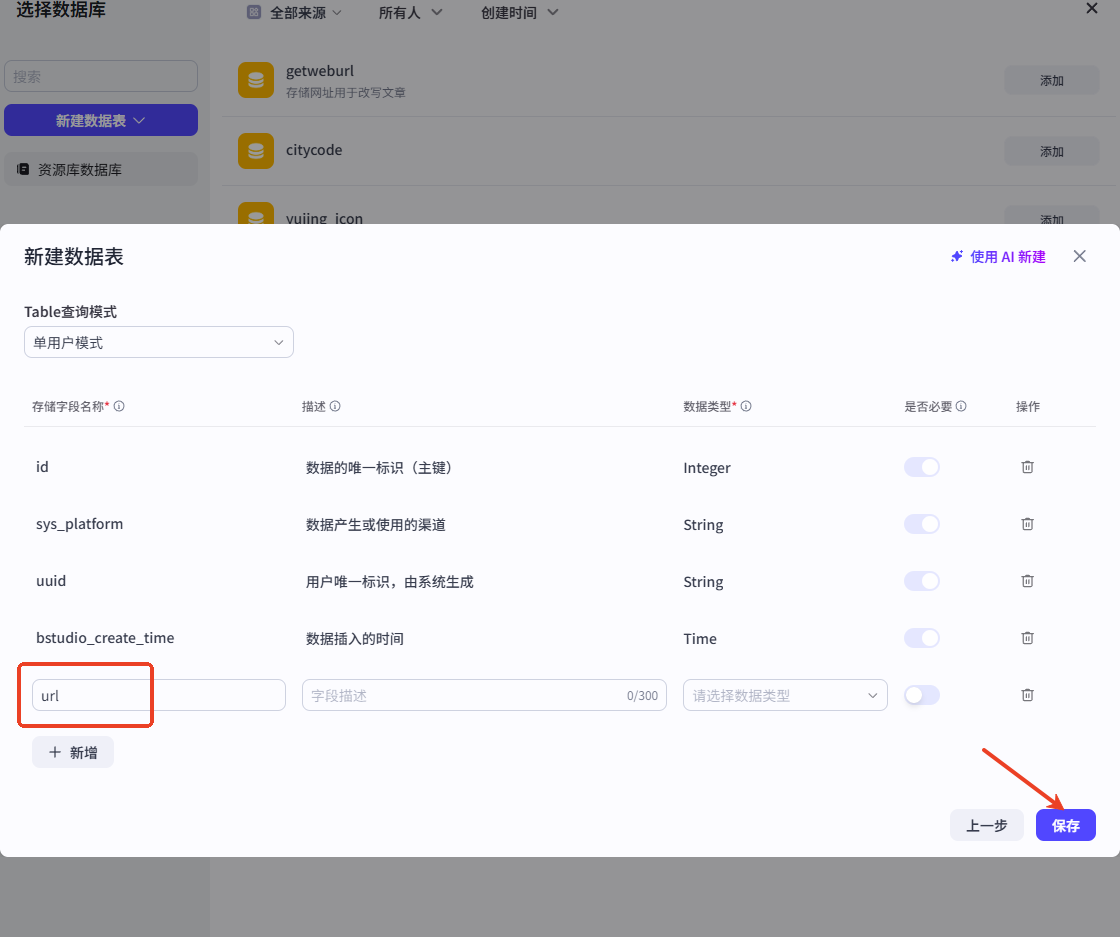
Task: Add the citycode database
Action: point(1051,151)
